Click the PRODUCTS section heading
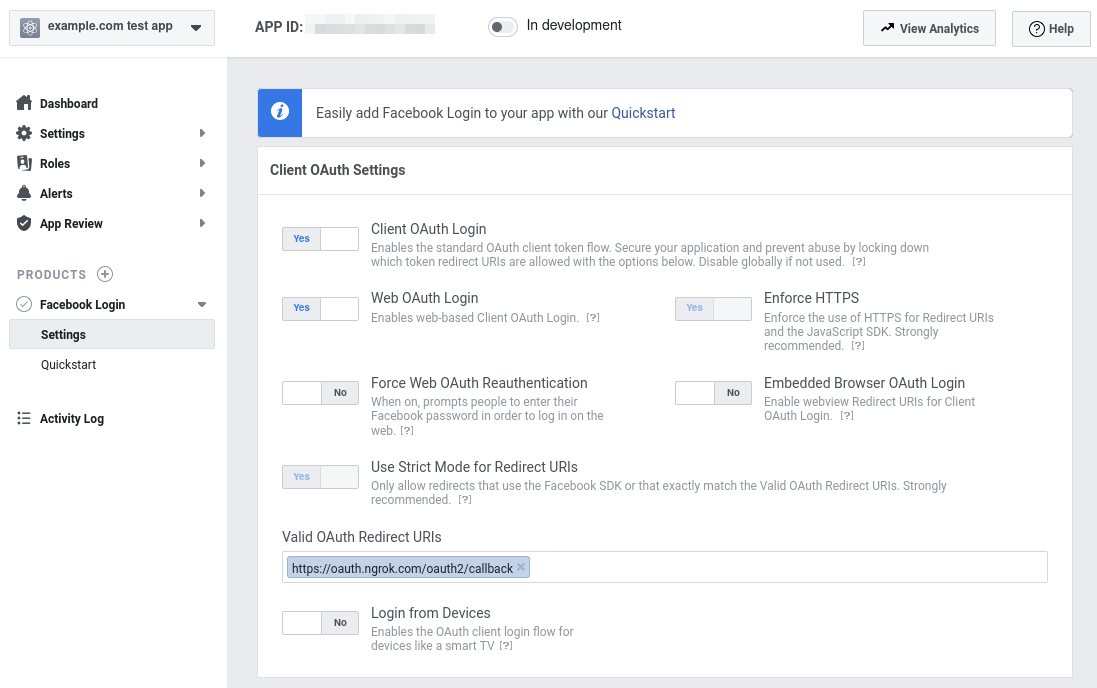Screen dimensions: 1097x688 click(52, 274)
